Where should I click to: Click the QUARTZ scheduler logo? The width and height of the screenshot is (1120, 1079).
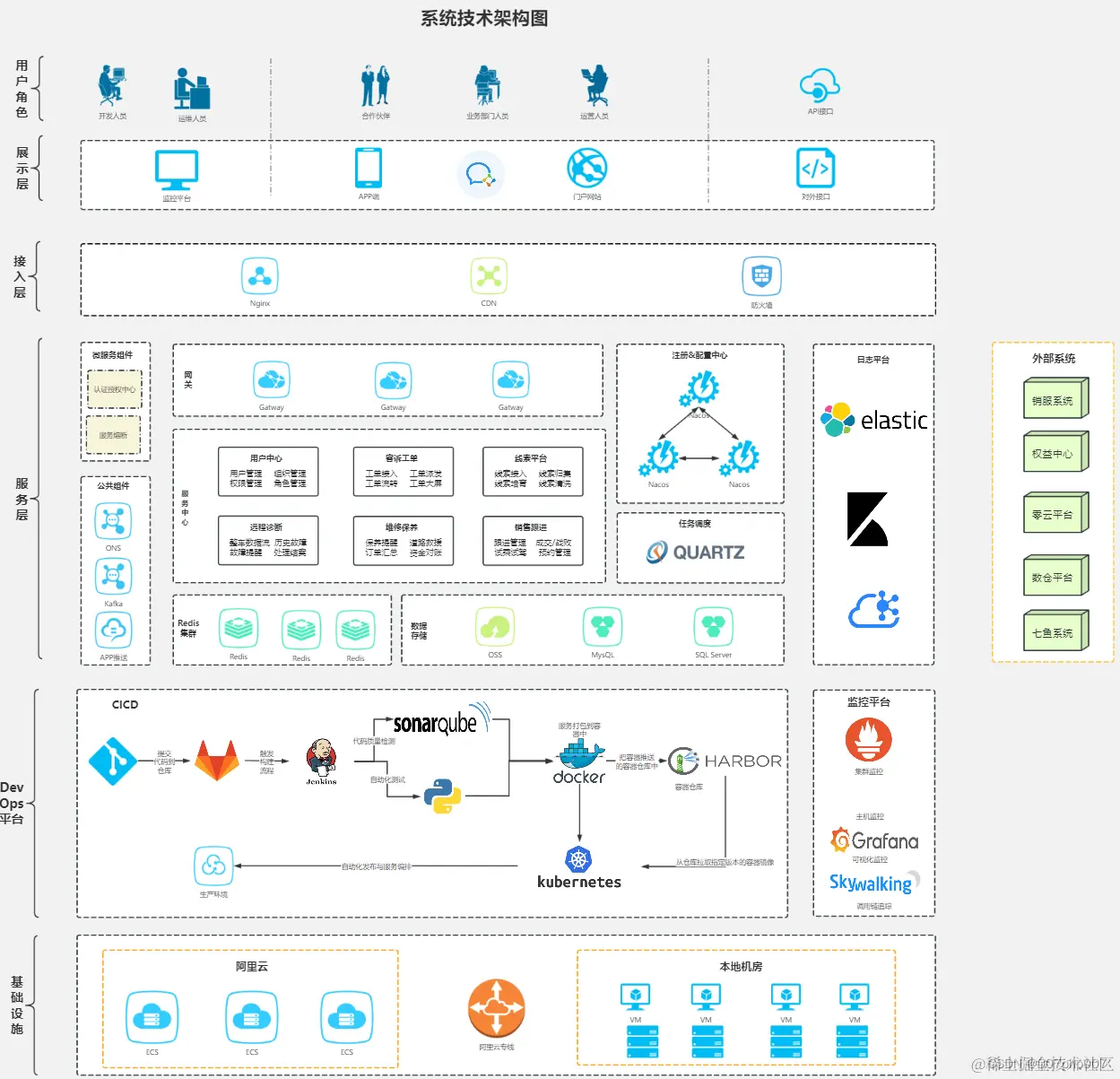point(696,552)
